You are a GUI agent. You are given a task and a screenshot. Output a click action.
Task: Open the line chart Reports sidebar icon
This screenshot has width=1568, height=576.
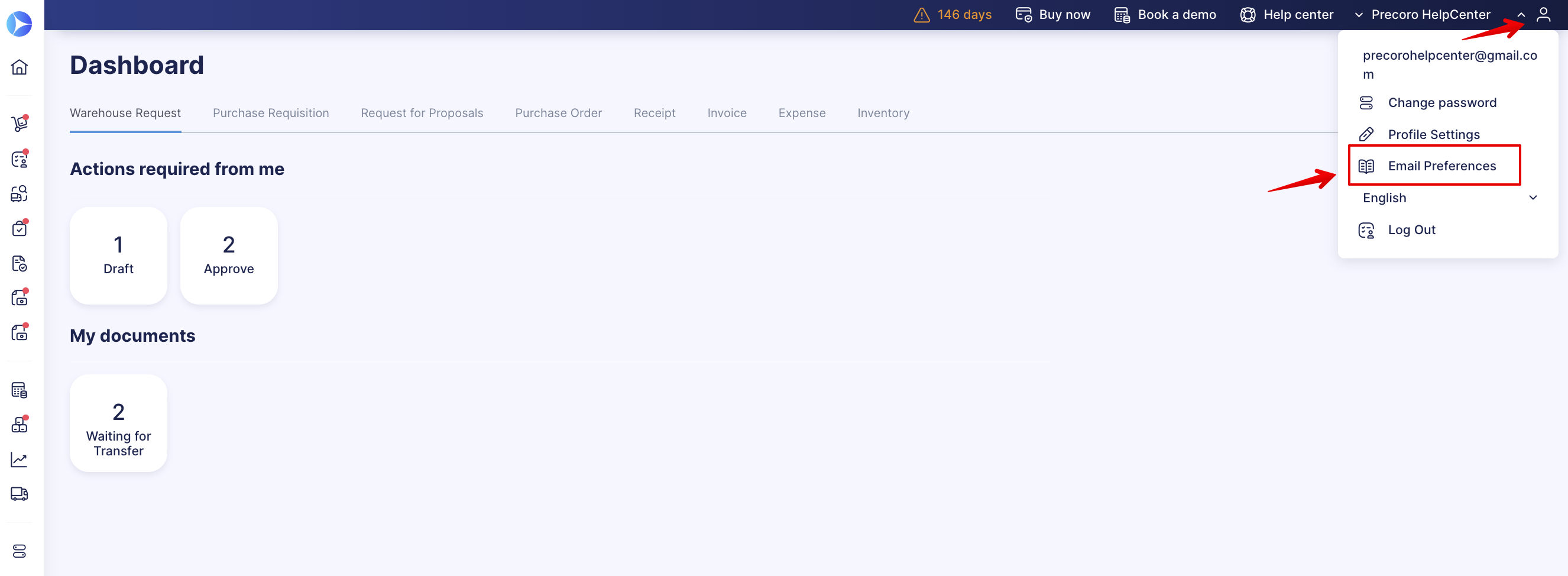click(x=20, y=459)
